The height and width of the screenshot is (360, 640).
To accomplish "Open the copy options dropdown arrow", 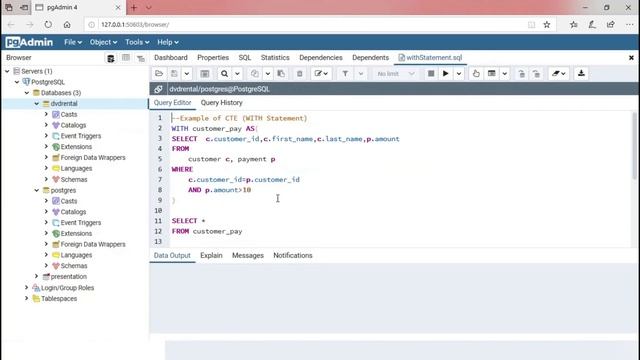I will (x=267, y=74).
